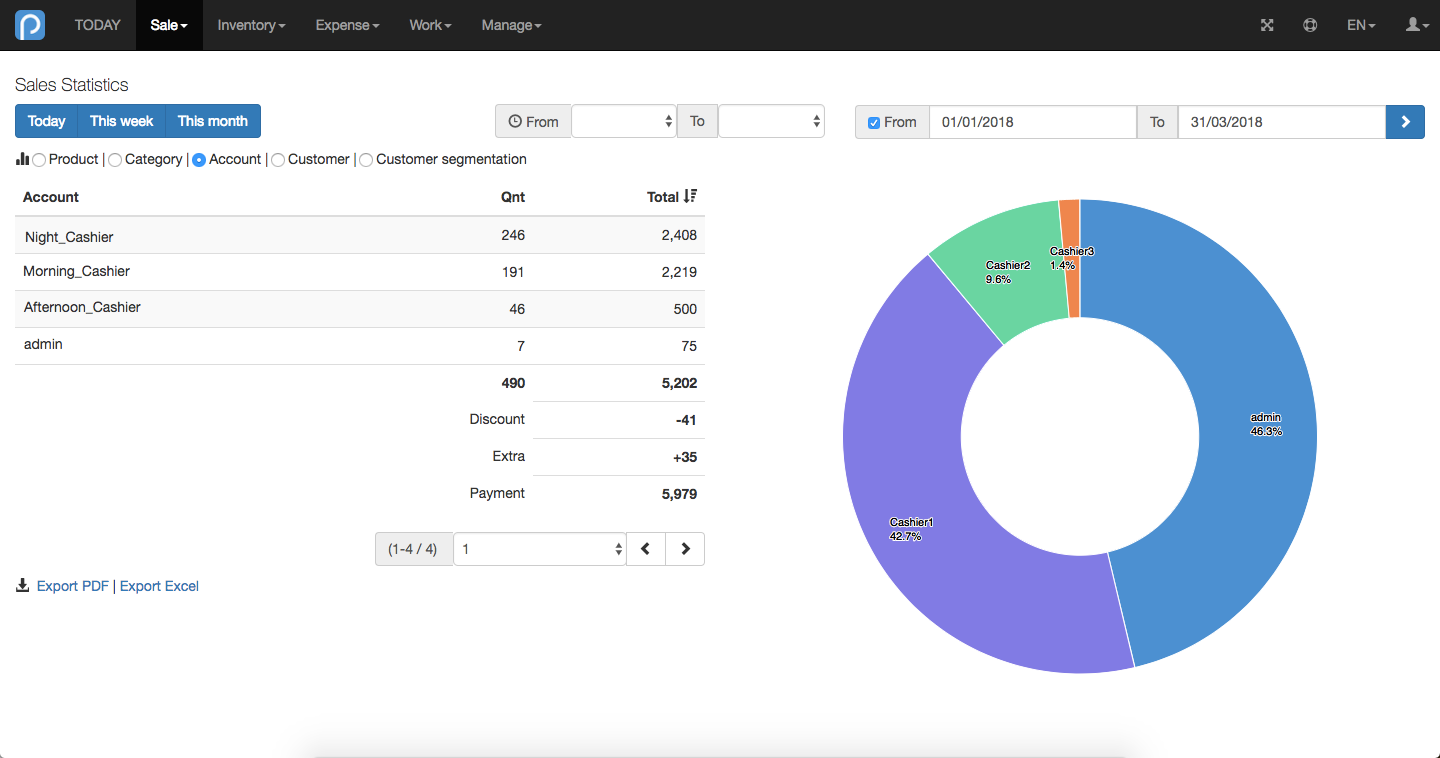Open the help lifebuoy icon
The height and width of the screenshot is (758, 1440).
(1310, 25)
